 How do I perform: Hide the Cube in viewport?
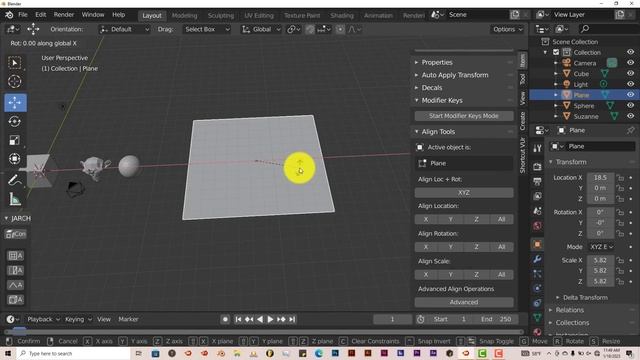point(630,73)
